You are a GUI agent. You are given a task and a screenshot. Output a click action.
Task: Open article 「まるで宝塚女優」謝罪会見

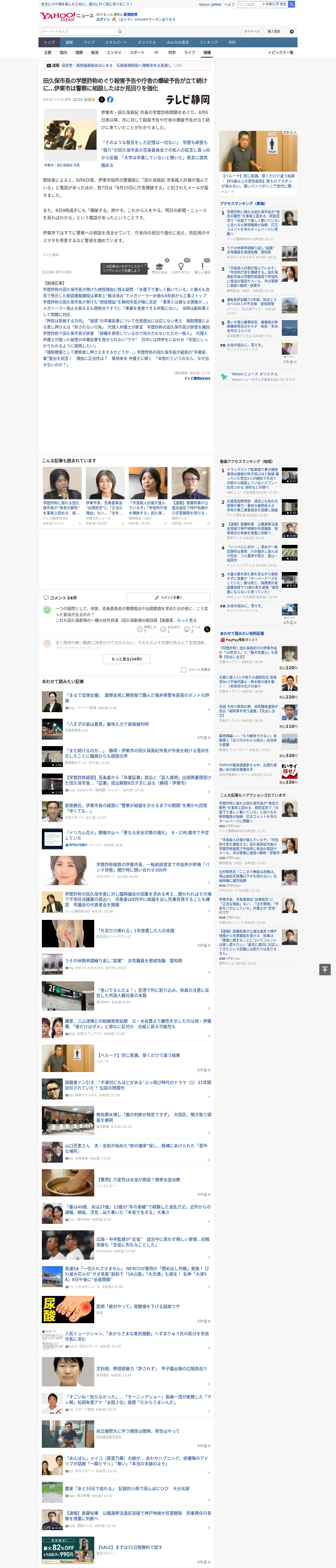137,697
